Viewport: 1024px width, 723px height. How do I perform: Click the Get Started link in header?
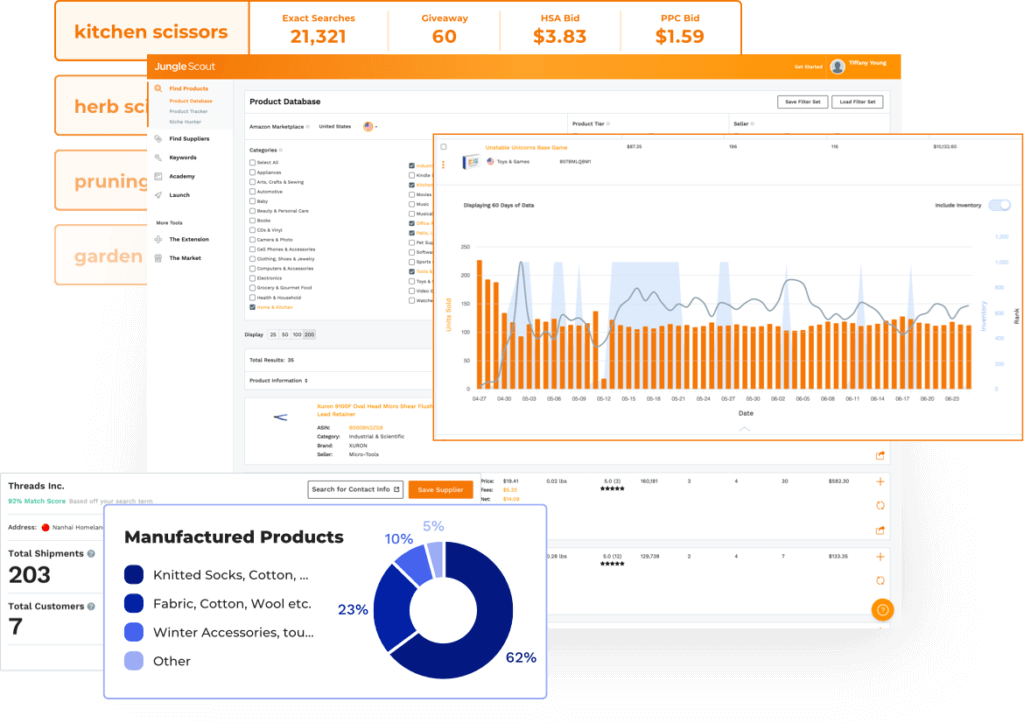[x=808, y=67]
